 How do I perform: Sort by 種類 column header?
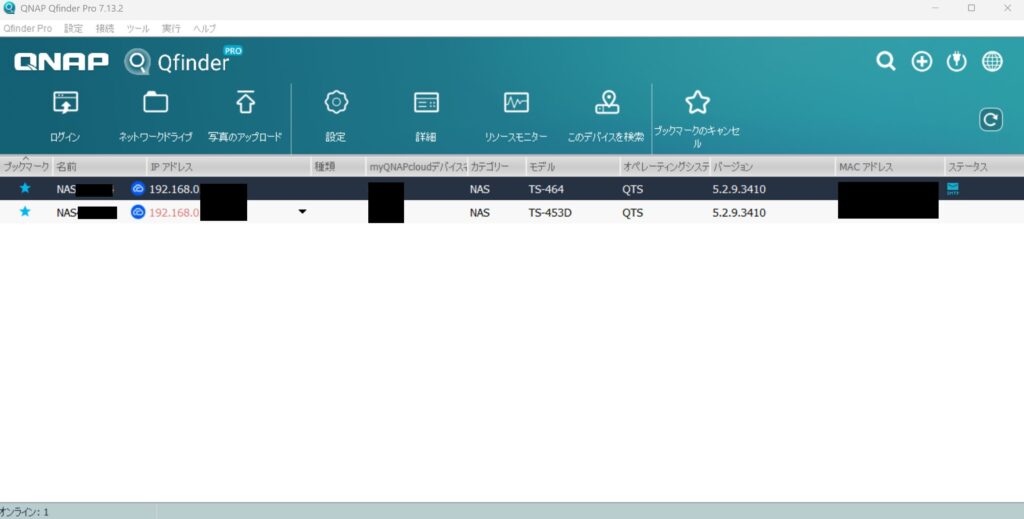[x=338, y=166]
